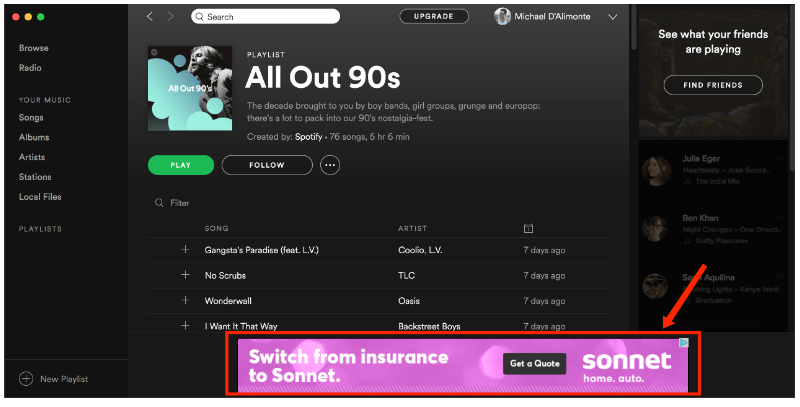Image resolution: width=800 pixels, height=407 pixels.
Task: Open Local Files in the sidebar
Action: coord(40,197)
